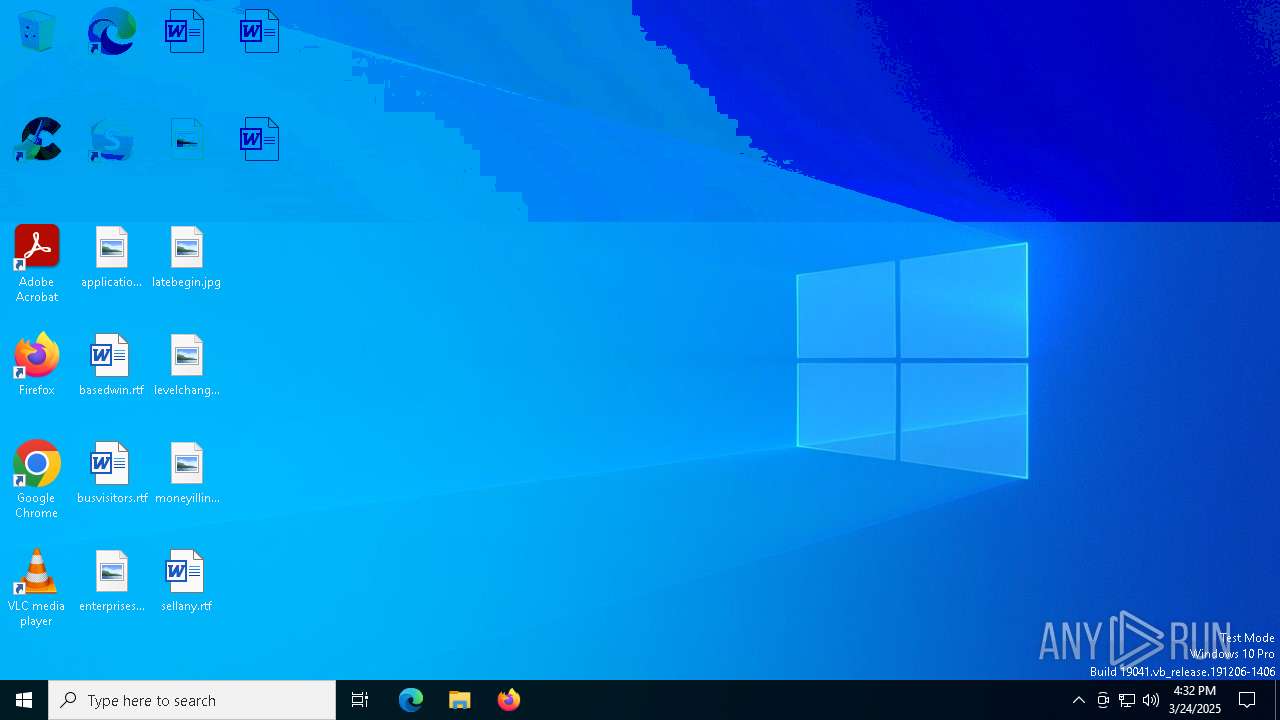
Task: Select the busvisitors.rtf document
Action: click(111, 473)
